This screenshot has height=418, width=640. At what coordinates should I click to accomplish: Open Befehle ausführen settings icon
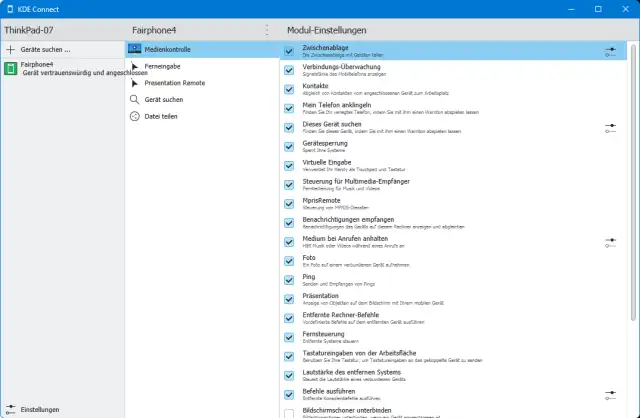coord(611,395)
